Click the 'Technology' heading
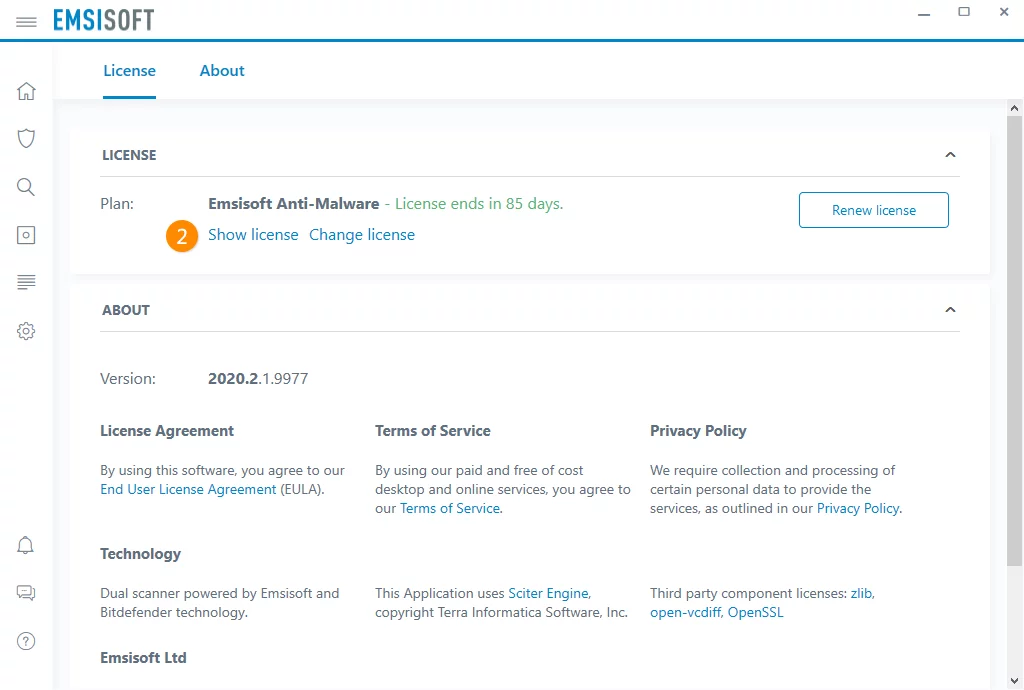This screenshot has width=1024, height=690. [x=140, y=554]
